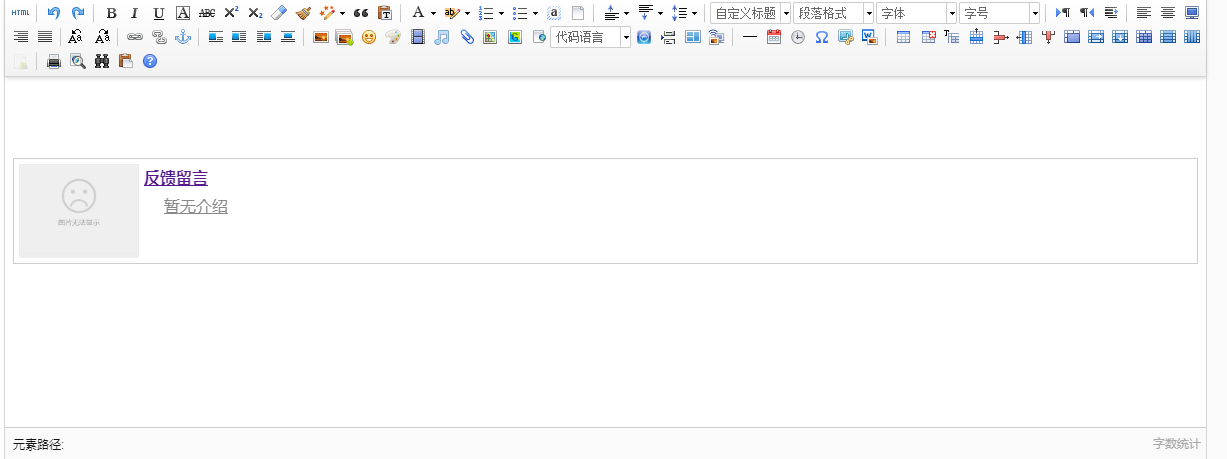Viewport: 1227px width, 459px height.
Task: Insert music with the note icon
Action: [442, 37]
